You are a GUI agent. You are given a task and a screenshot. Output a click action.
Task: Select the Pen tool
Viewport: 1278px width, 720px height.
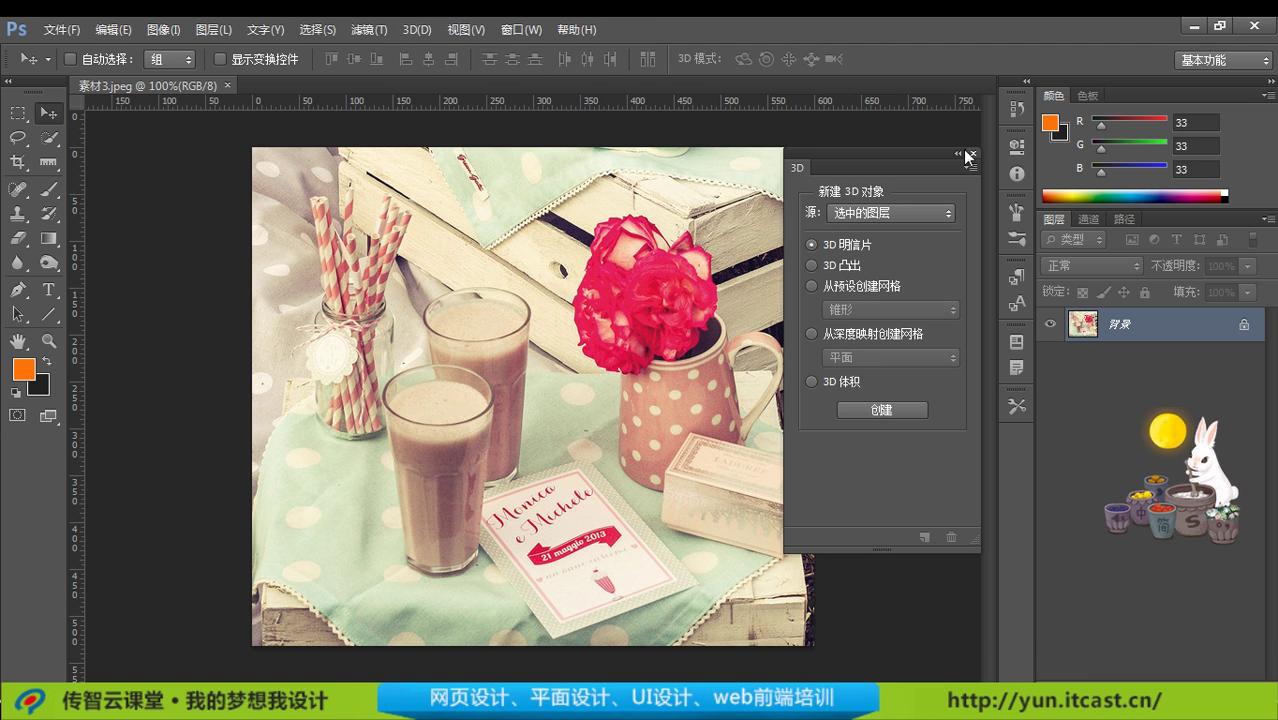tap(16, 289)
